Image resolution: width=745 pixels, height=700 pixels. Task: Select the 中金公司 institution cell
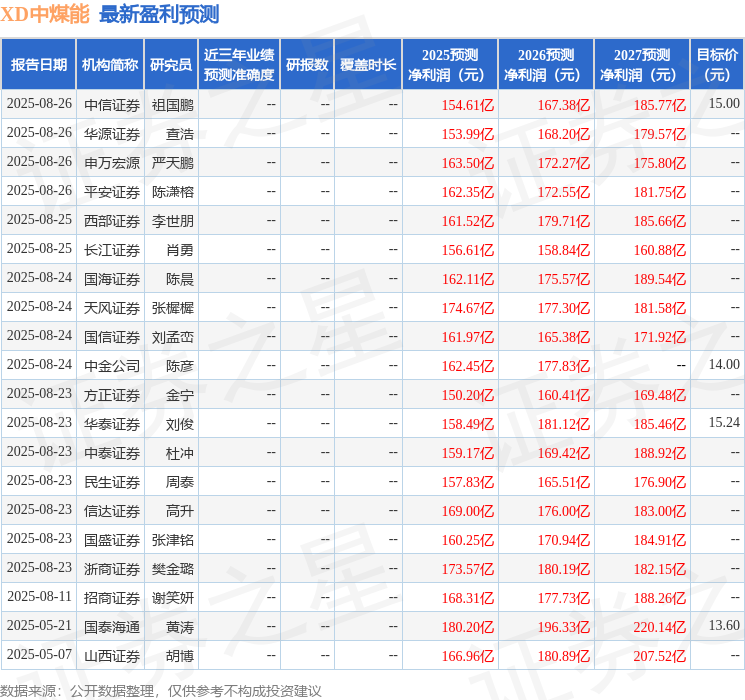tap(112, 366)
